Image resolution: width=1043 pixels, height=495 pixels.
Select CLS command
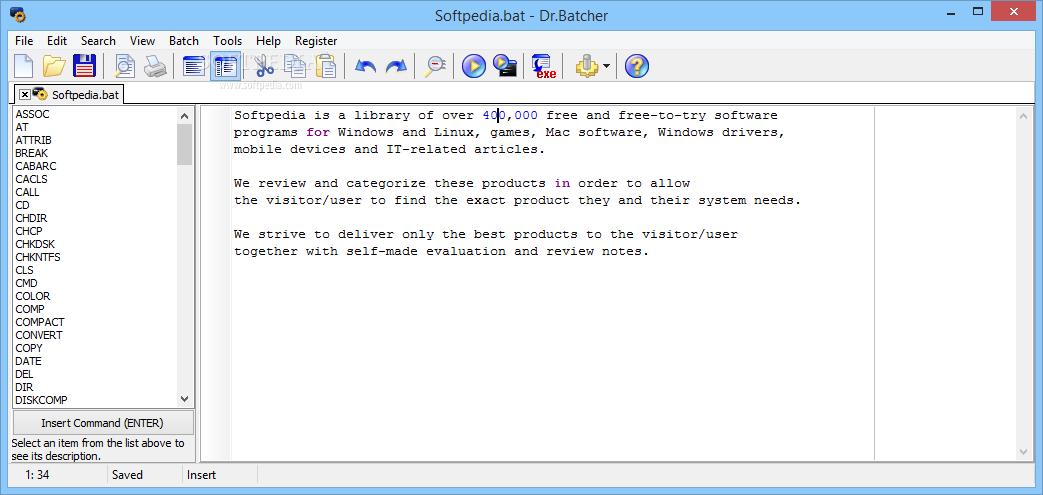[94, 270]
